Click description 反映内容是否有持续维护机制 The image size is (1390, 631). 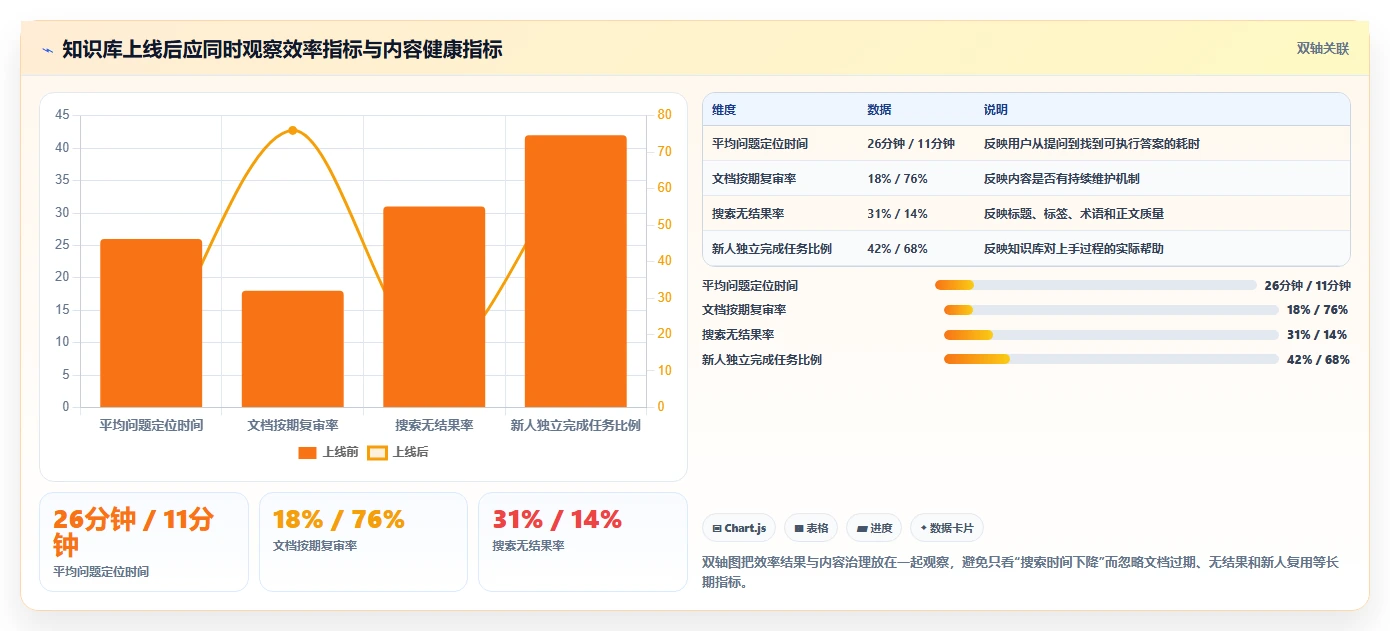[1062, 179]
